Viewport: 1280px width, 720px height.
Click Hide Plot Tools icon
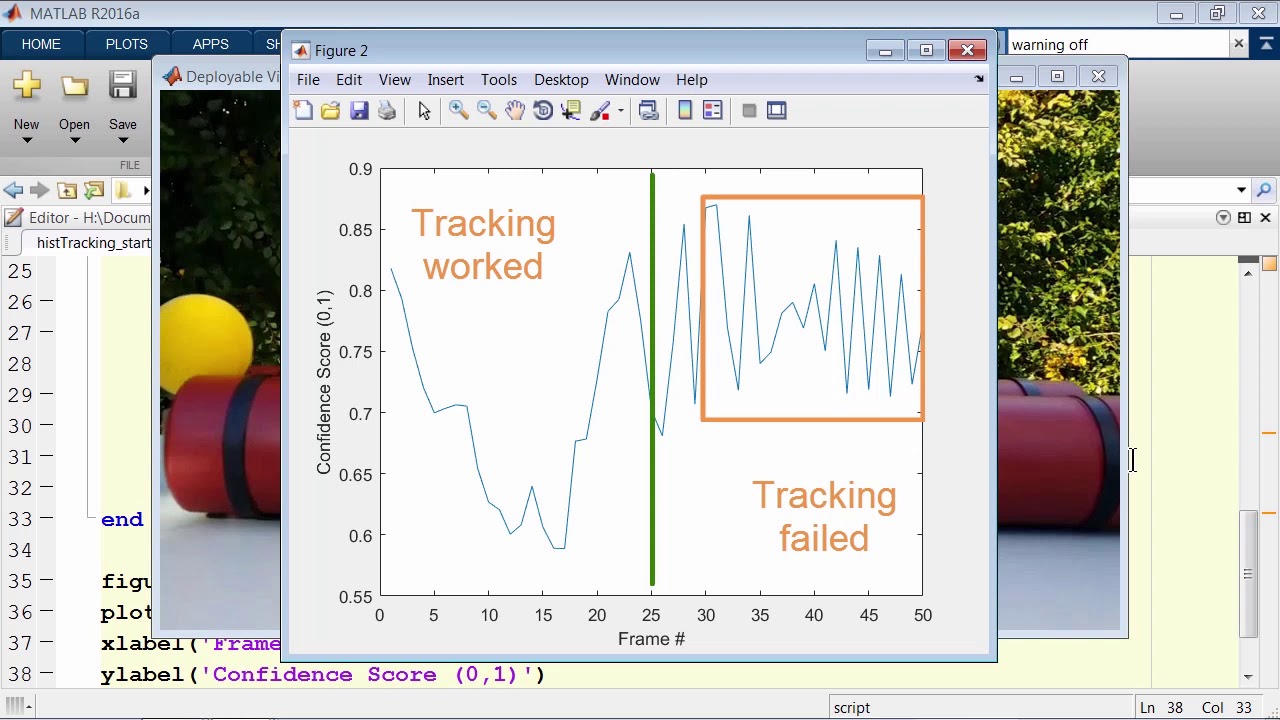tap(749, 111)
